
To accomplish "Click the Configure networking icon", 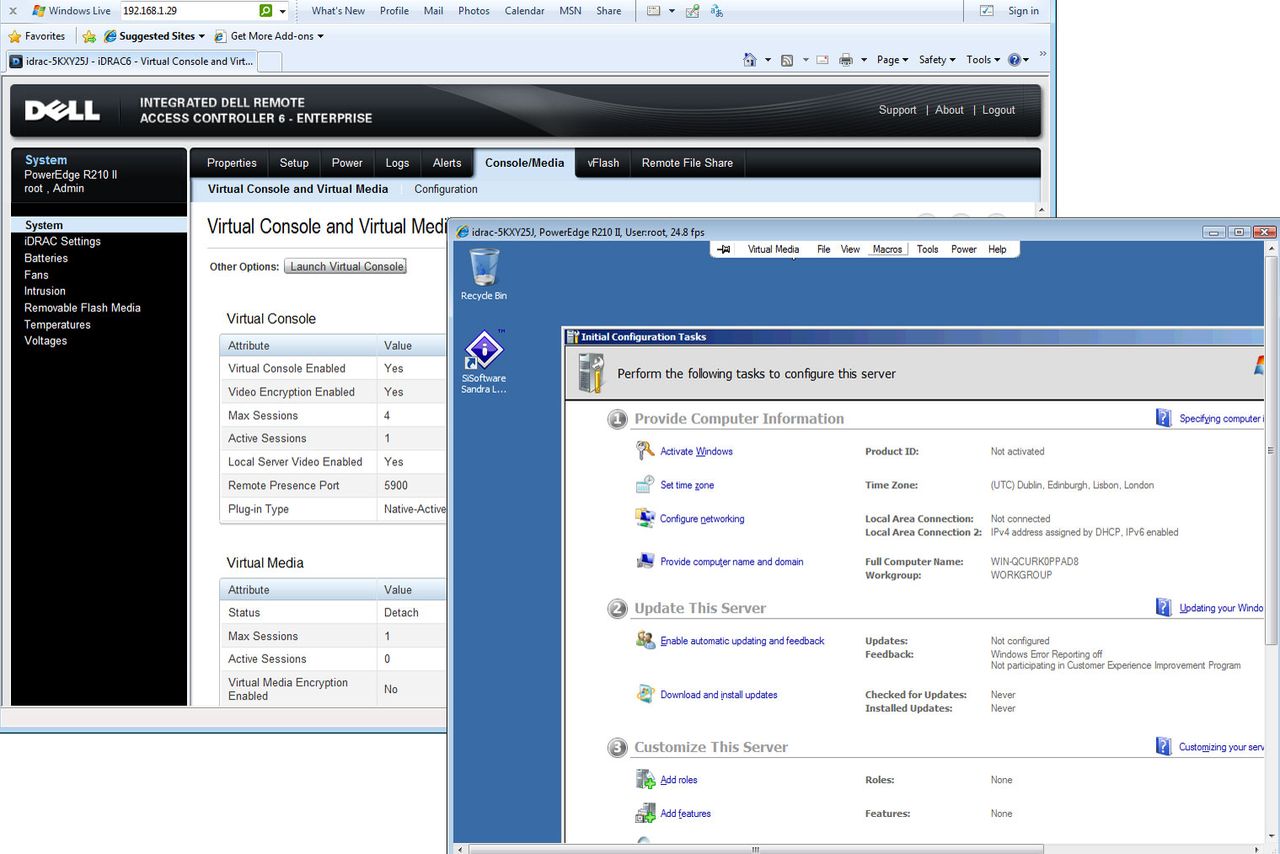I will point(645,518).
